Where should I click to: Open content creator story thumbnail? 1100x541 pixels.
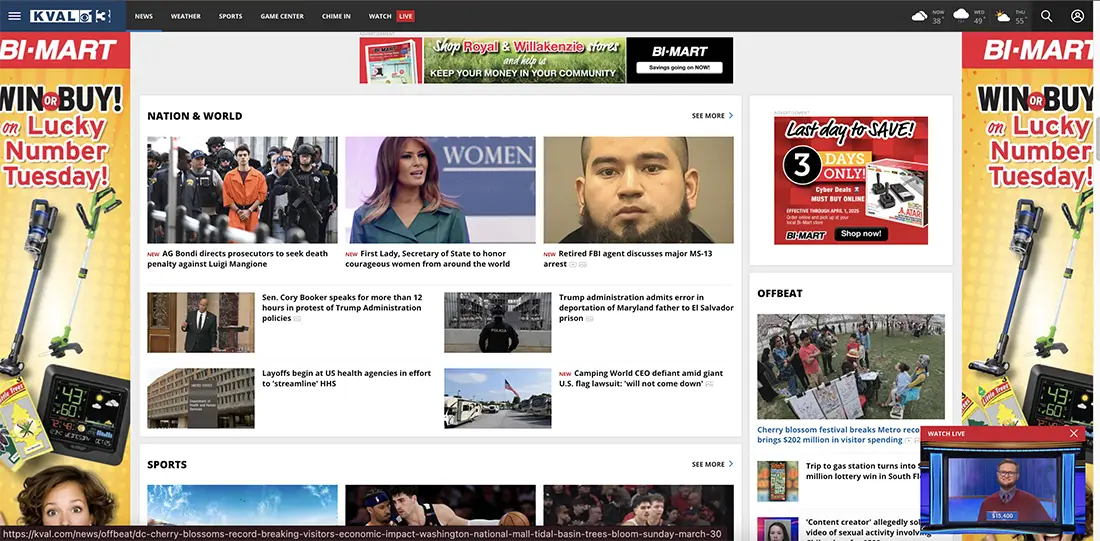point(777,528)
